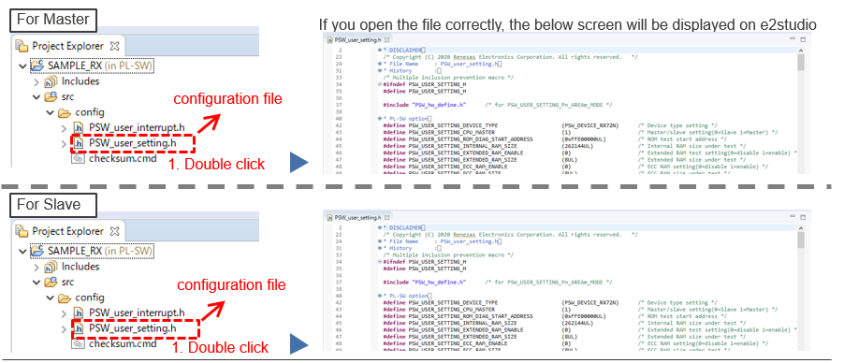Click vertical scrollbar thumb in Slave editor

(x=800, y=240)
